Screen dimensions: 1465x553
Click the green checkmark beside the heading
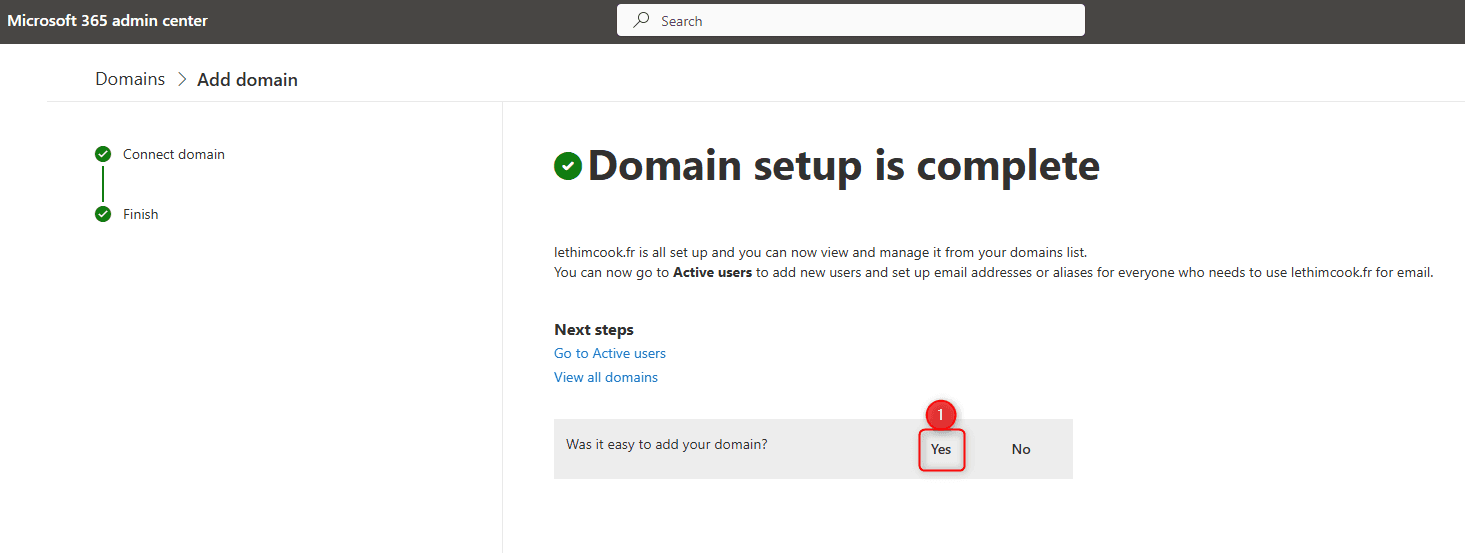[x=568, y=166]
